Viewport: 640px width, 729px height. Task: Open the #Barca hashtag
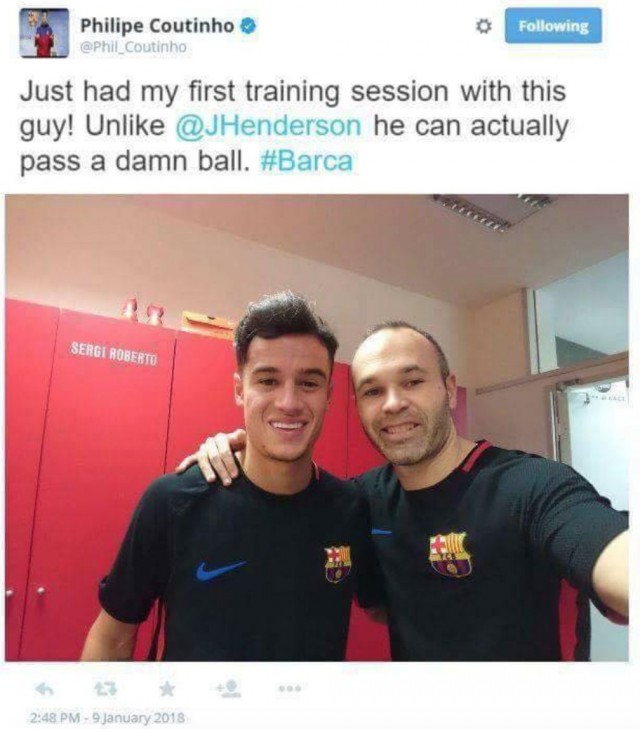coord(306,161)
